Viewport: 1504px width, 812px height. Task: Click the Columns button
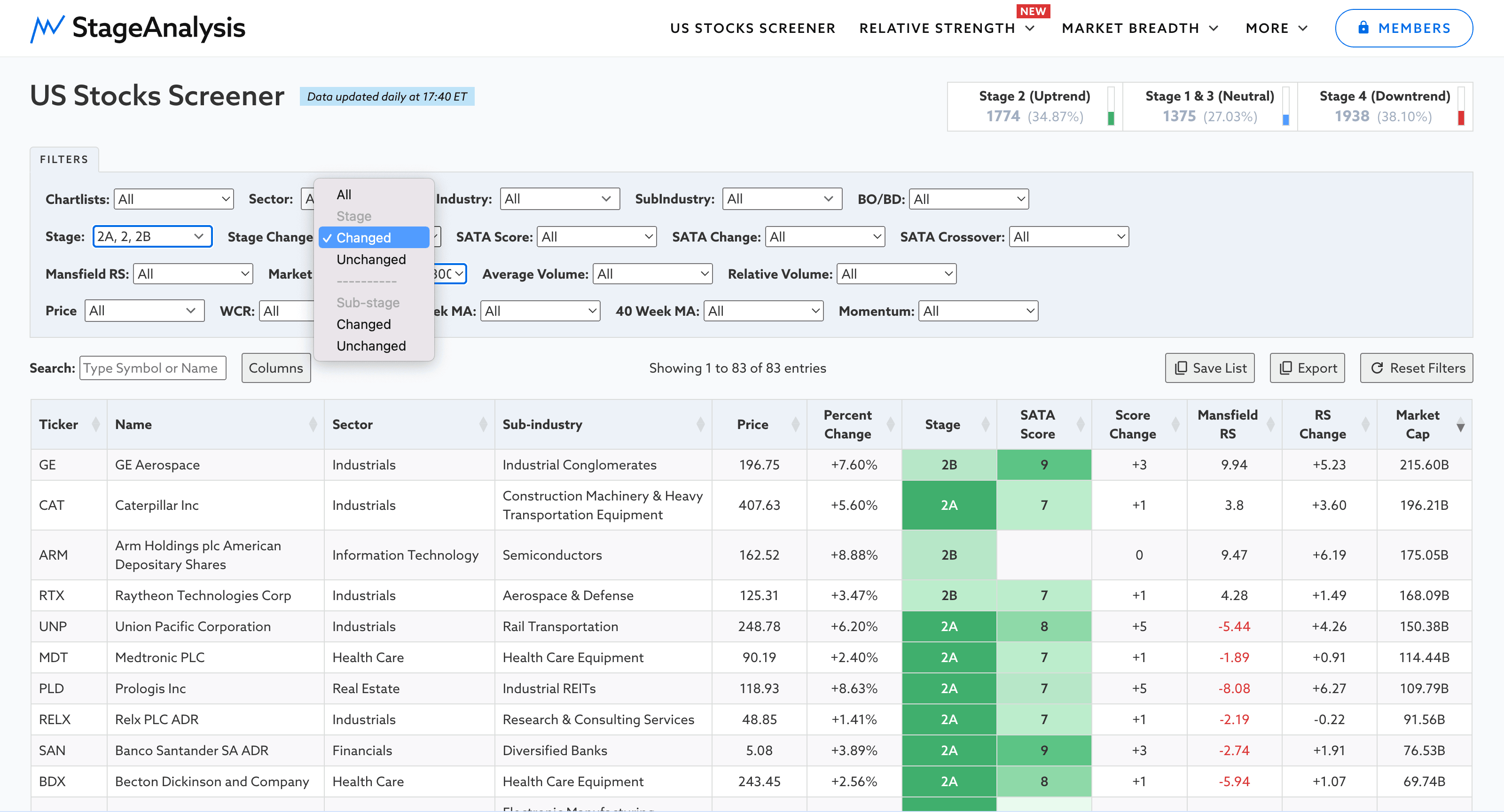276,368
